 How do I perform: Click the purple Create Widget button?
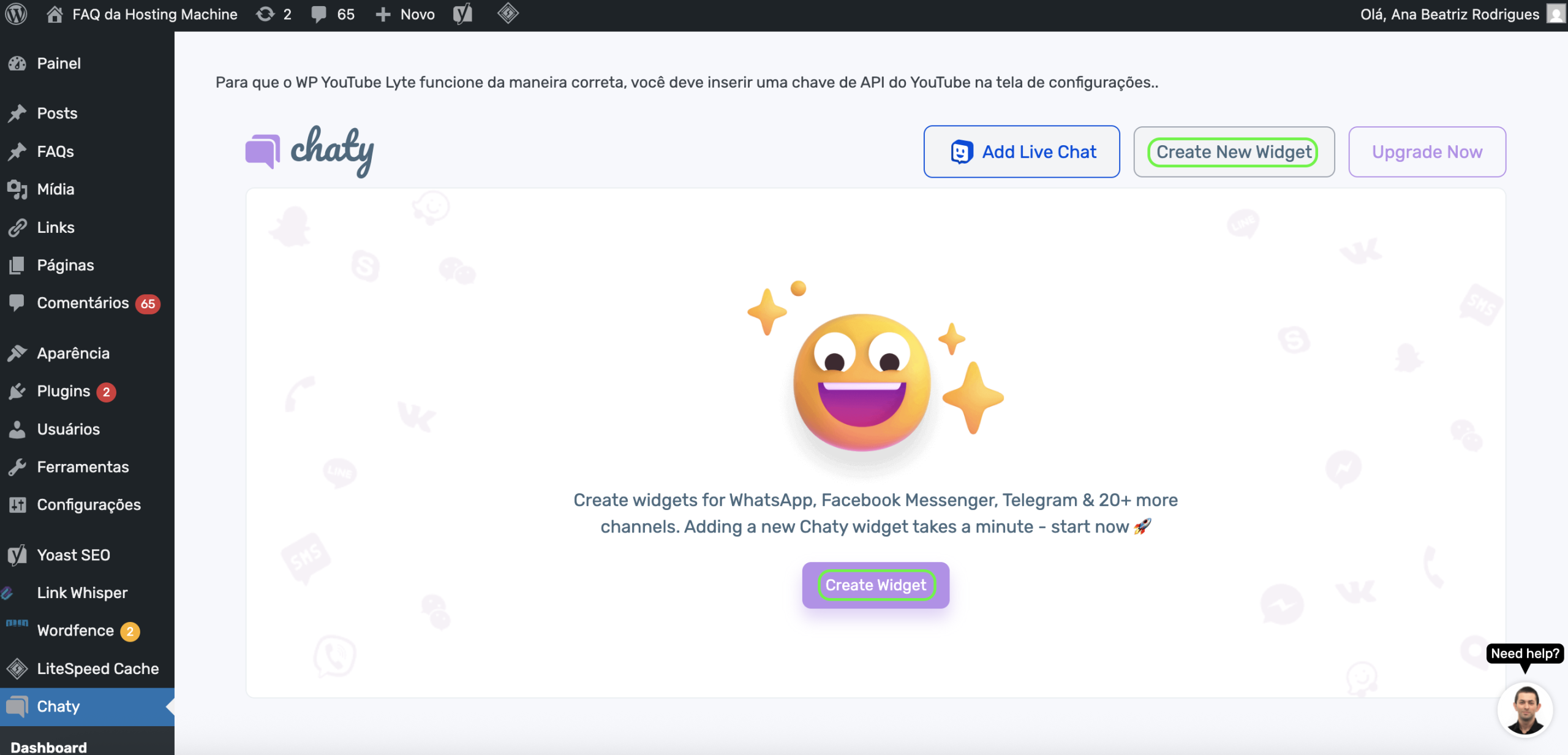(876, 585)
